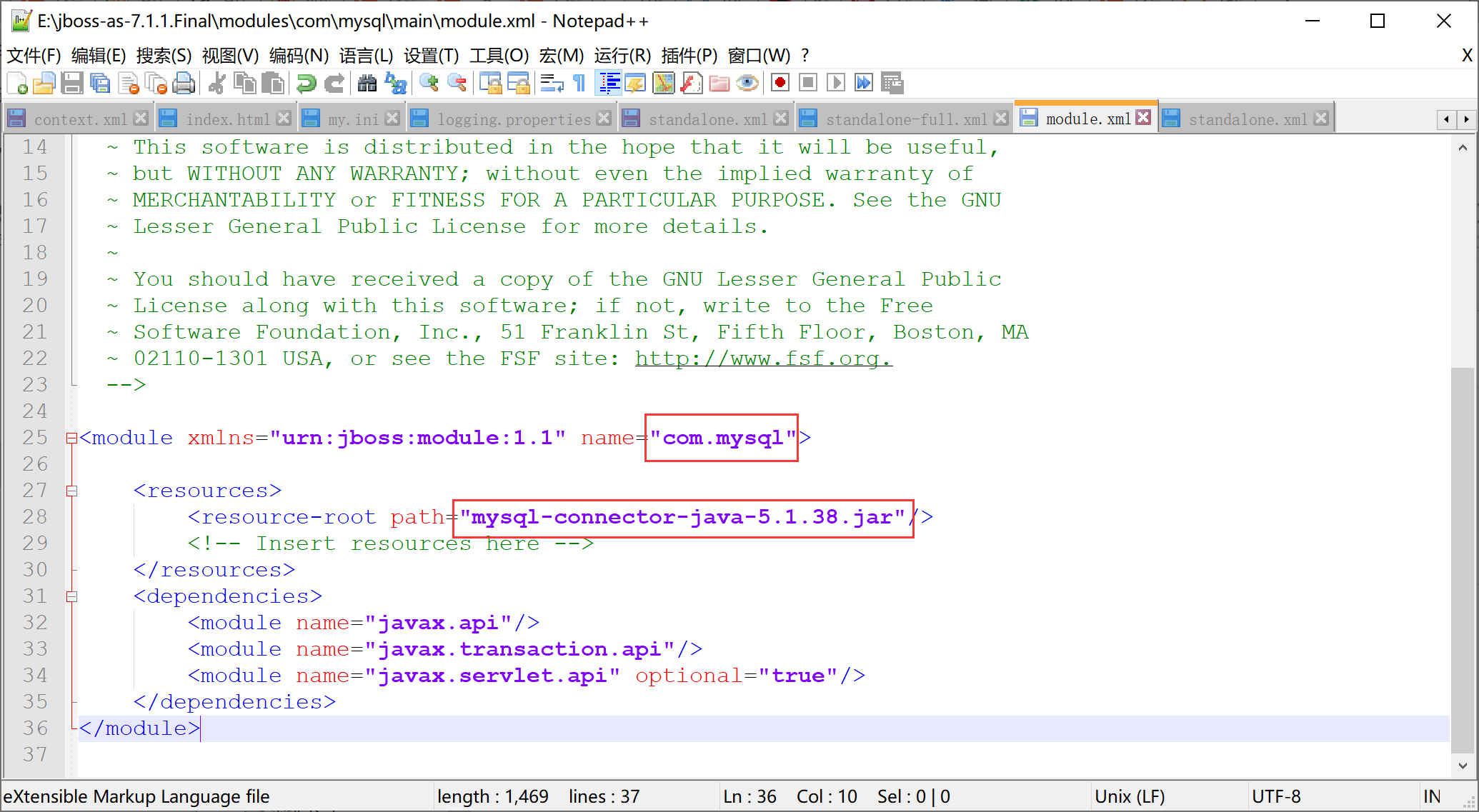The width and height of the screenshot is (1479, 812).
Task: Collapse the dependencies fold at line 31
Action: pos(71,596)
